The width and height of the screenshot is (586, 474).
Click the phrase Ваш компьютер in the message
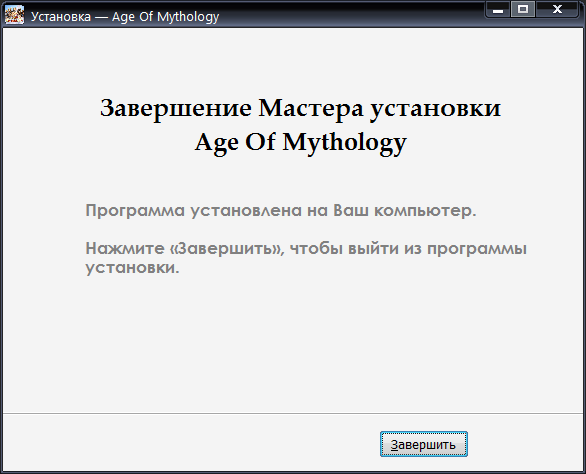[x=404, y=210]
